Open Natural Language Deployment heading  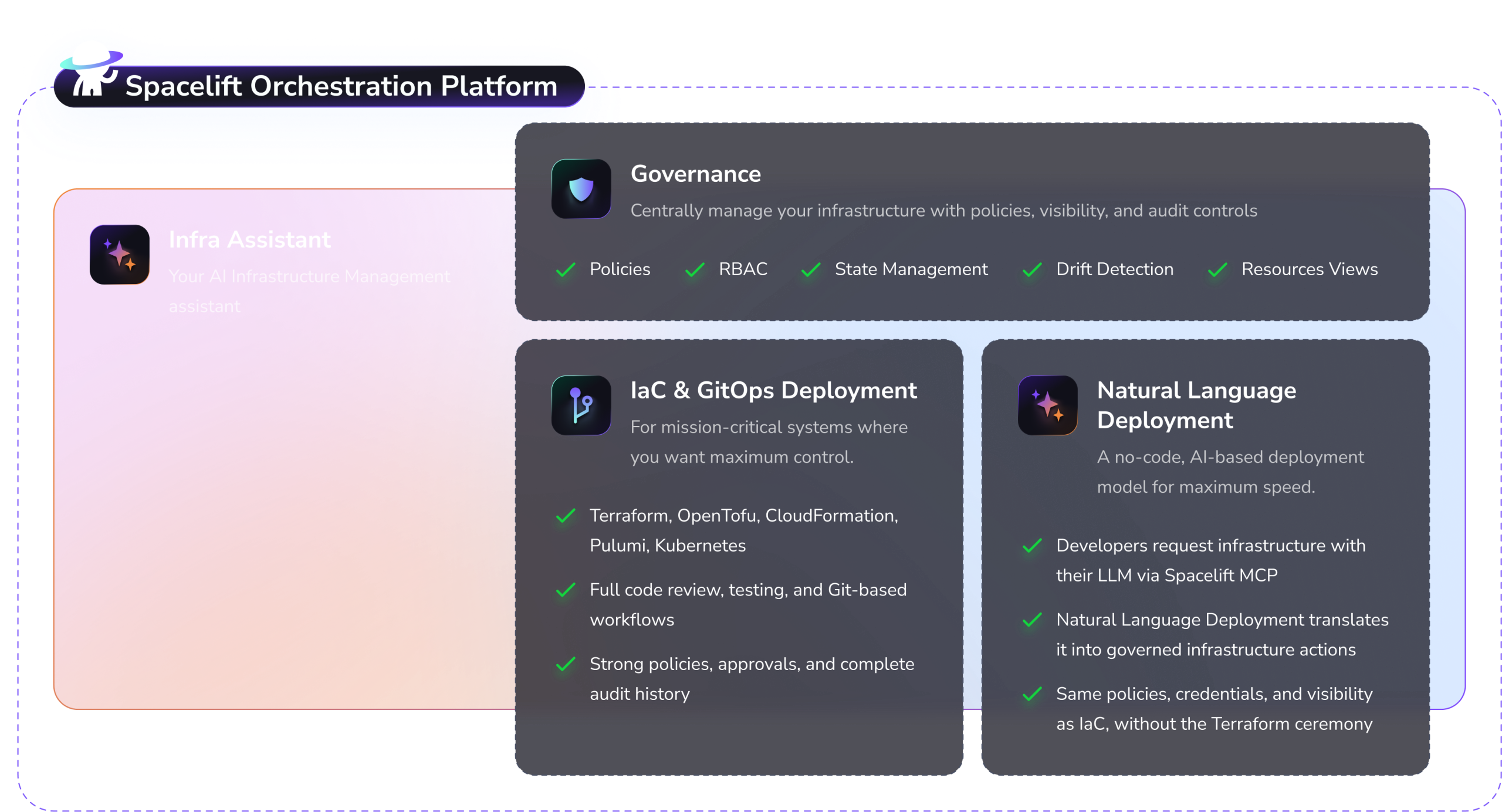click(x=1197, y=405)
